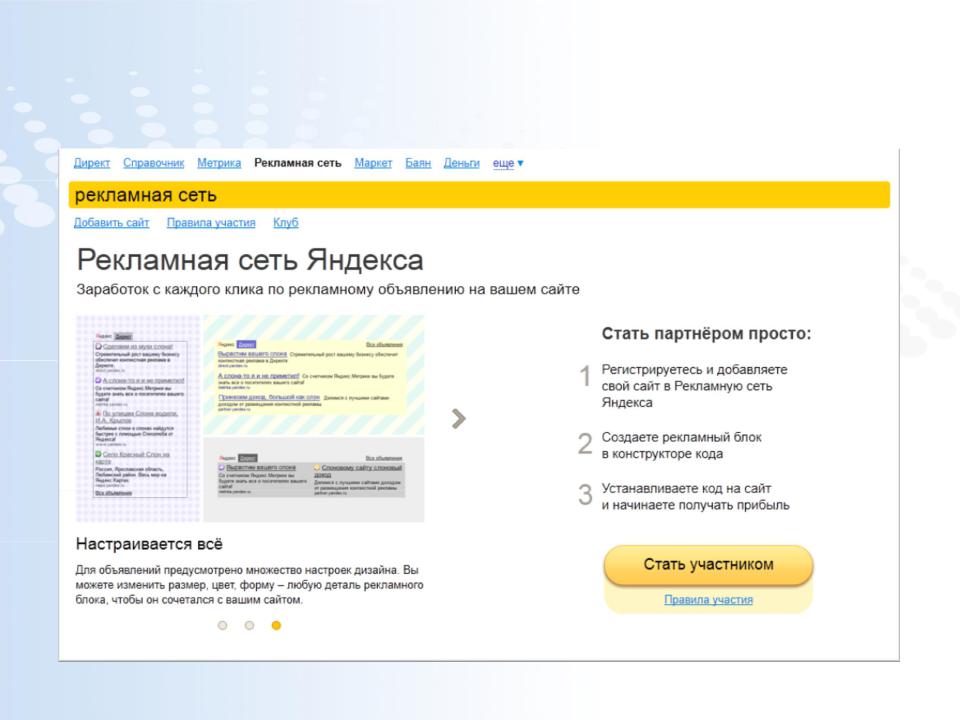Open the Баян link
Viewport: 960px width, 720px height.
tap(418, 163)
